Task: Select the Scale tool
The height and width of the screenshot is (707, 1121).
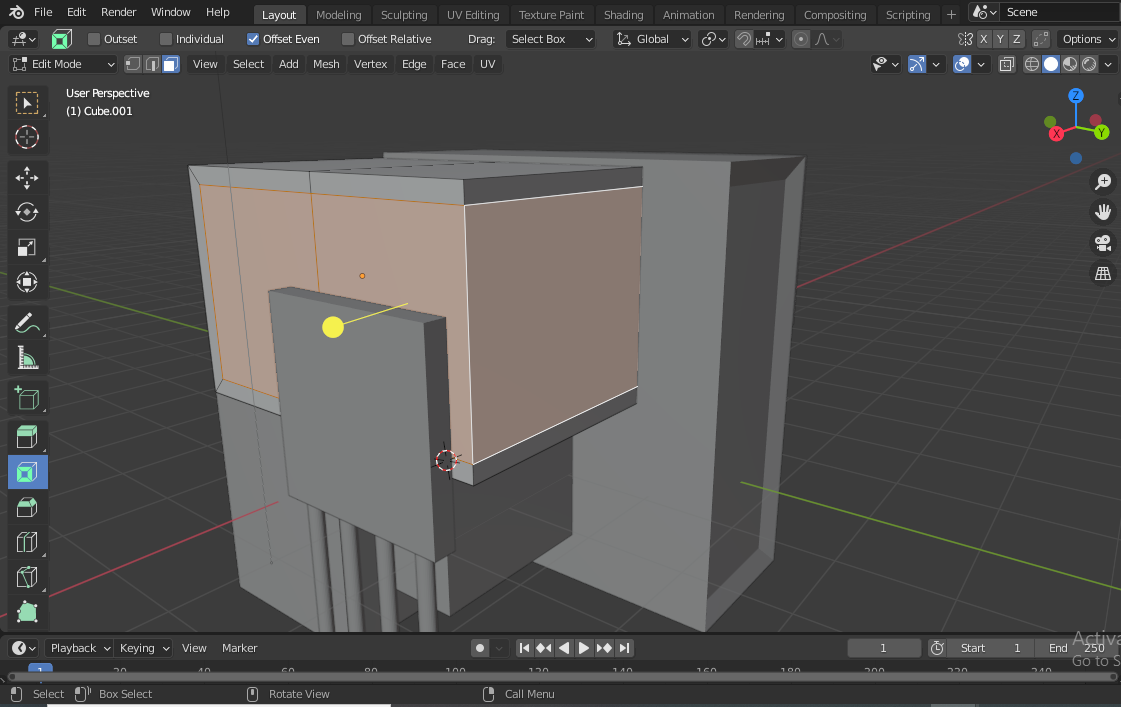Action: [x=27, y=247]
